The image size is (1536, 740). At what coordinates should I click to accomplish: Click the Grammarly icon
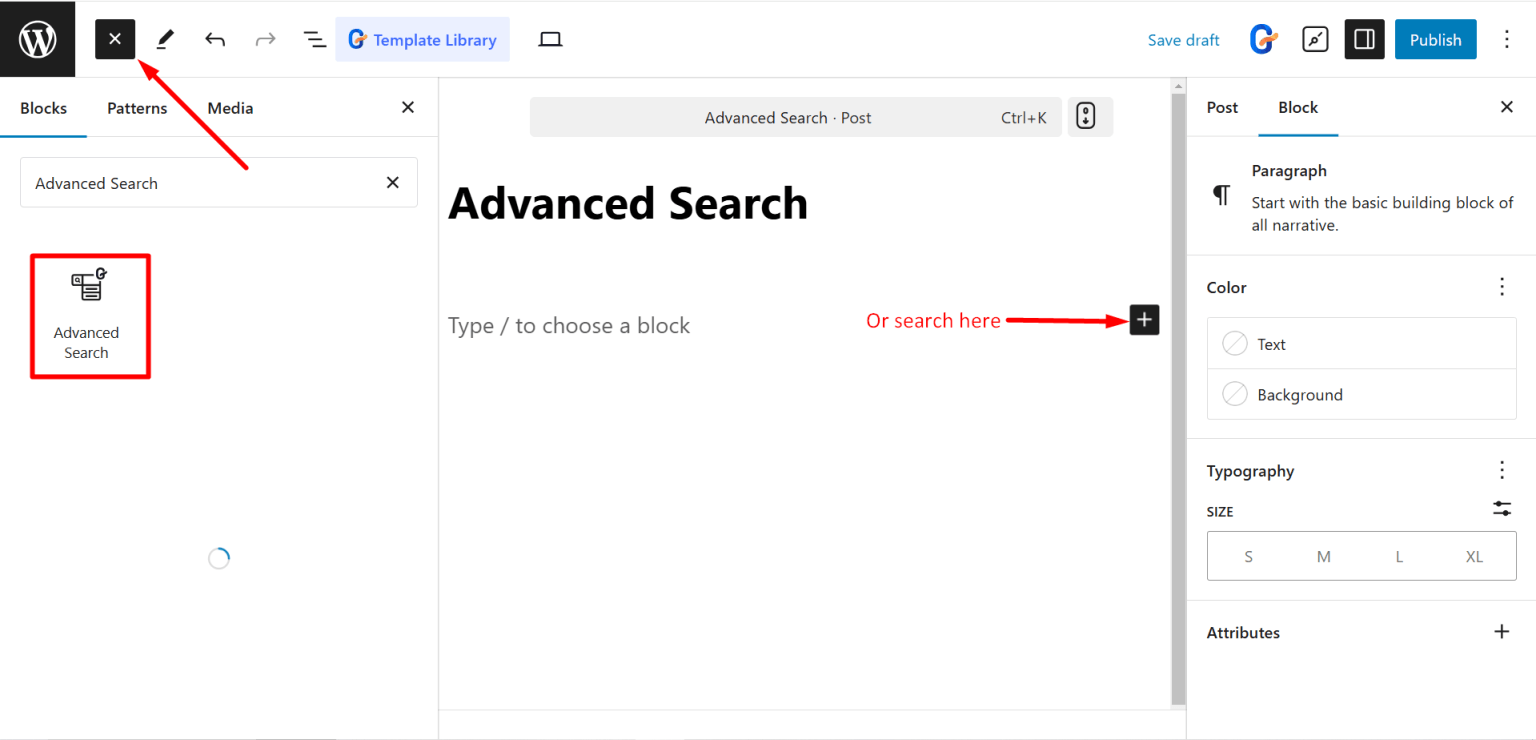(x=1262, y=39)
